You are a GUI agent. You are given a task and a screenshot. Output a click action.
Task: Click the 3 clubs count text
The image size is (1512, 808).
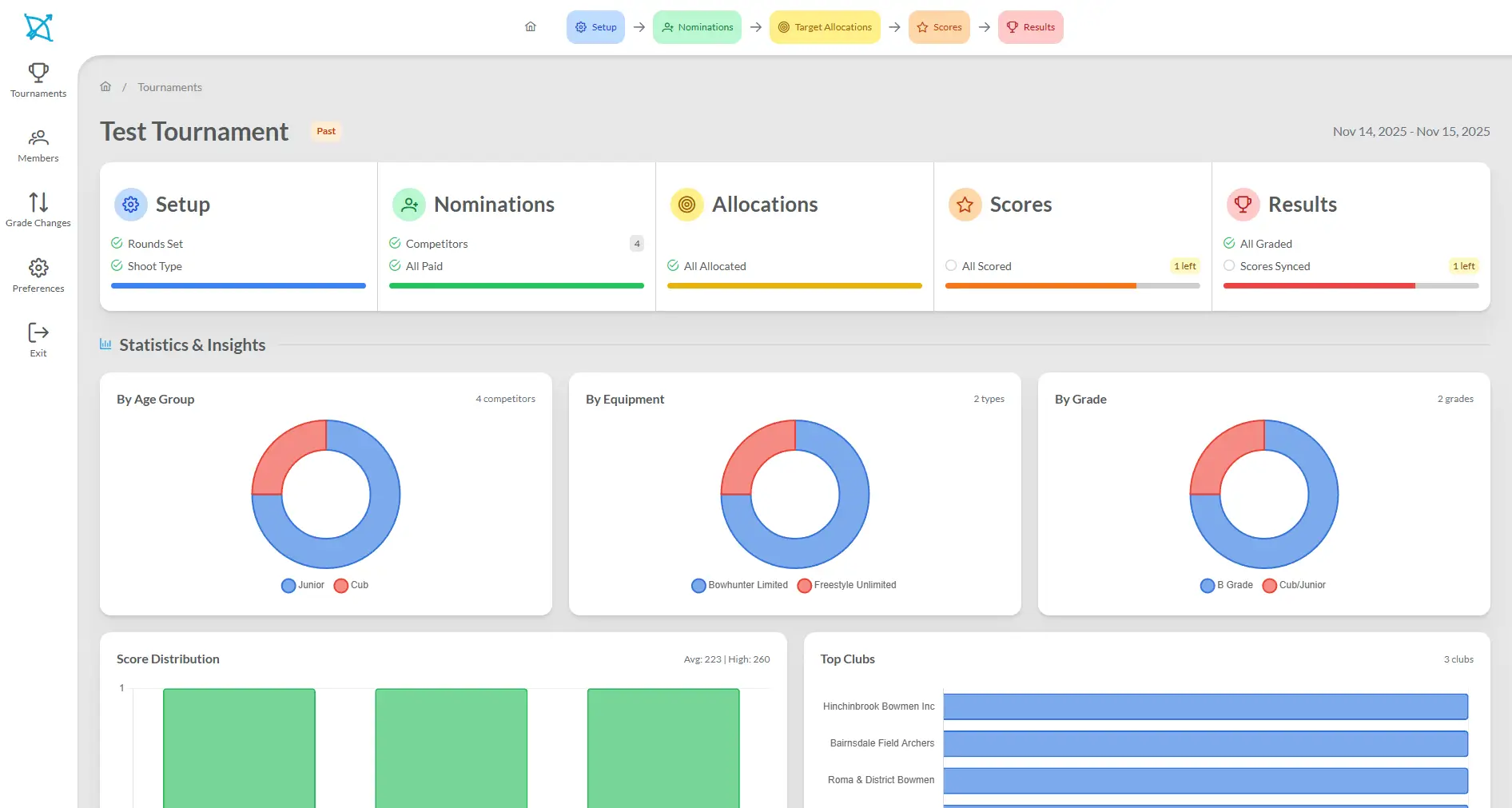point(1458,659)
